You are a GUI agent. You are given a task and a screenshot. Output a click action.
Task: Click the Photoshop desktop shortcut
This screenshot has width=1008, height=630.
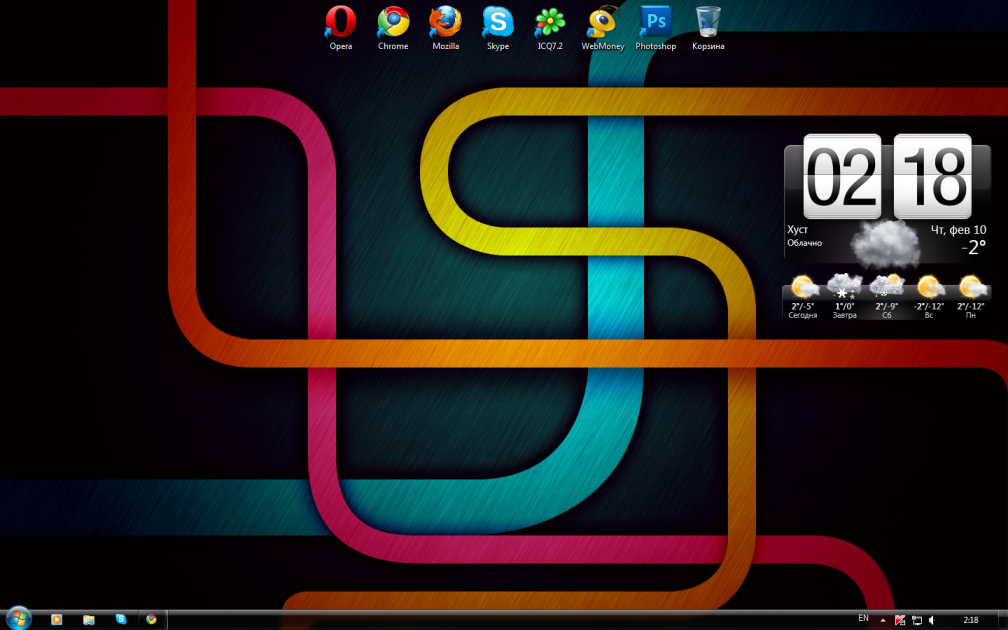655,22
